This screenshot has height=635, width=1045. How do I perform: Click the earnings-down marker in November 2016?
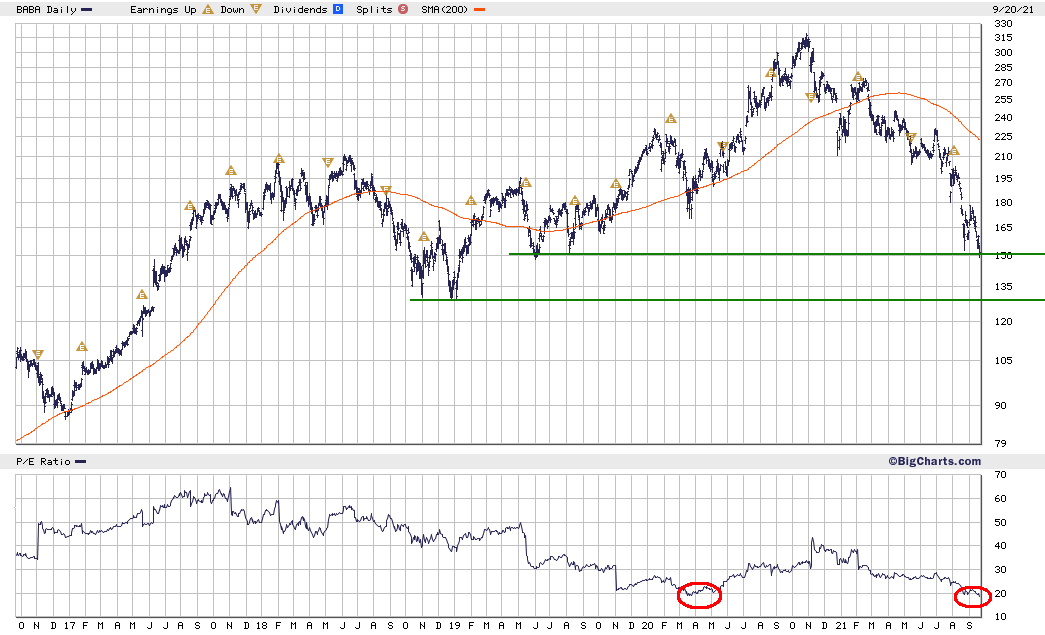38,354
